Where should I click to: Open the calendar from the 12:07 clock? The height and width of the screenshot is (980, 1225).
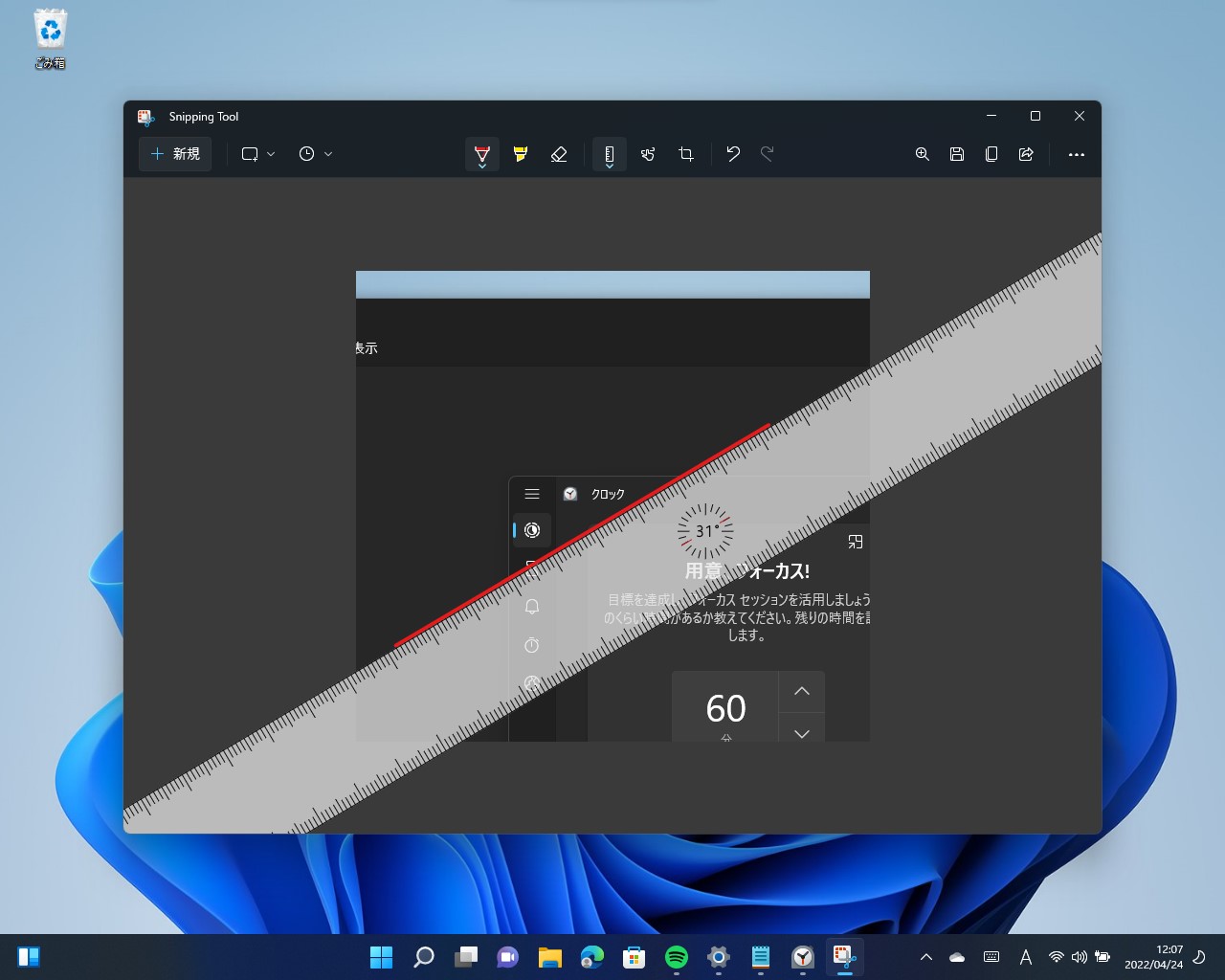(1153, 957)
